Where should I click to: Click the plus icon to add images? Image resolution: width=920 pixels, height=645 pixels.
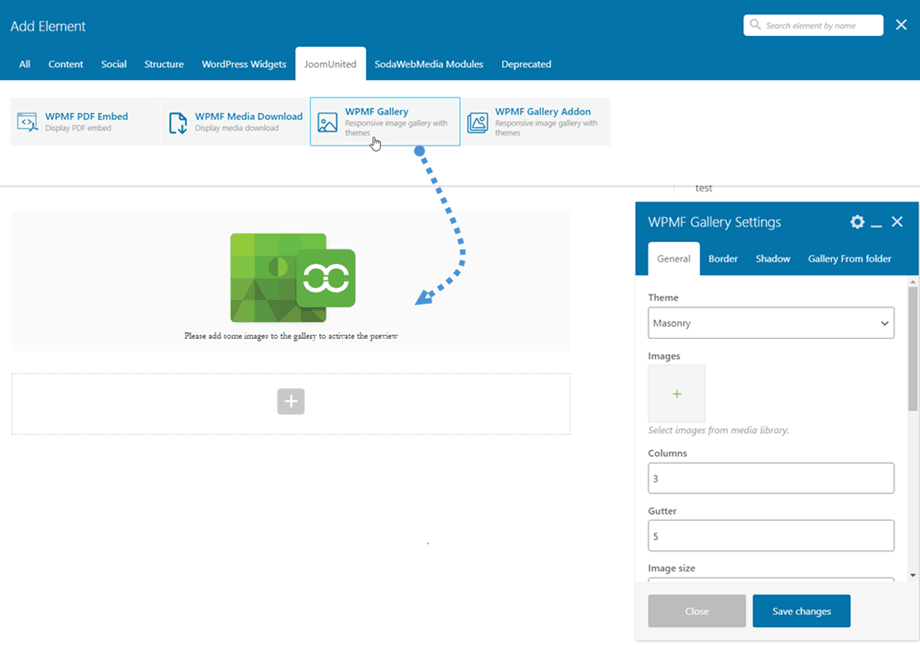(x=677, y=393)
